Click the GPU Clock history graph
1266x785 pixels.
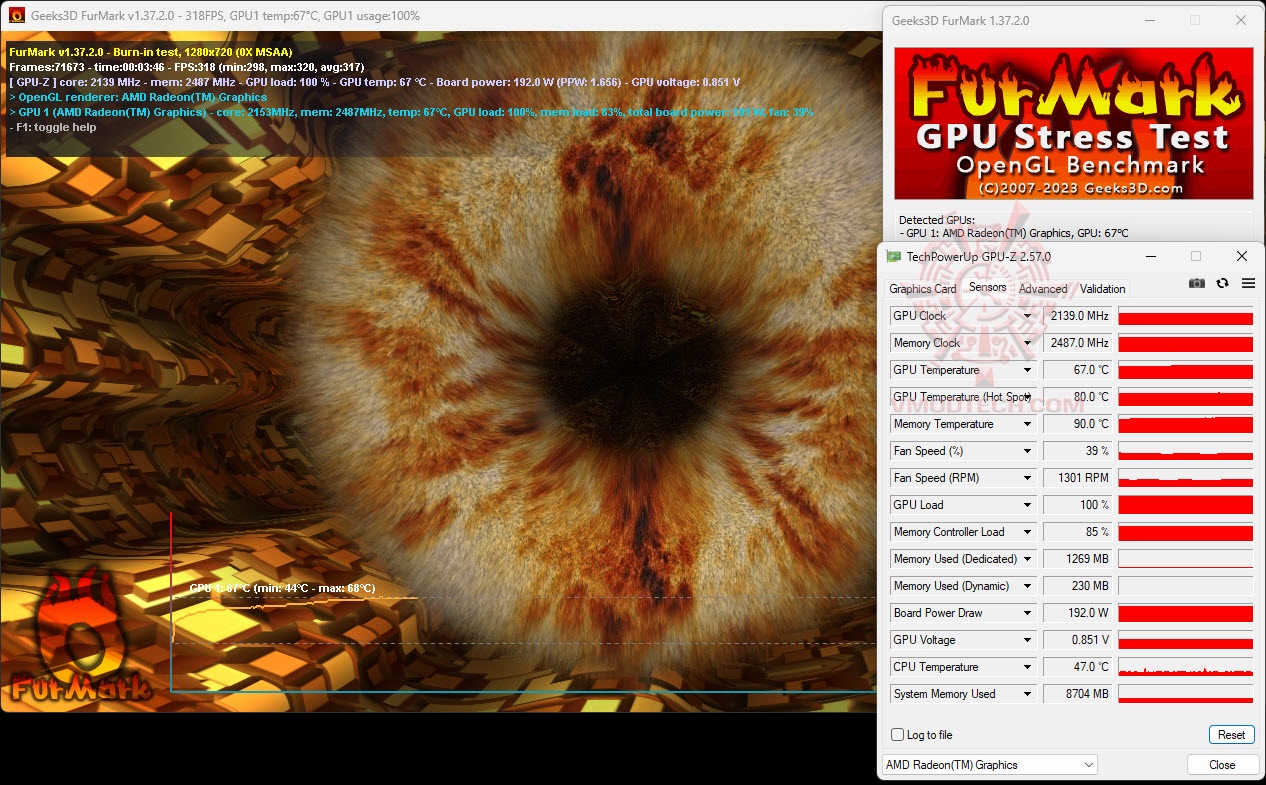(x=1185, y=316)
